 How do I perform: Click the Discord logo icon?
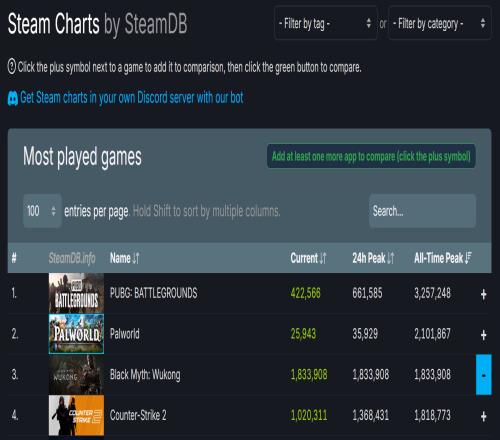point(13,98)
